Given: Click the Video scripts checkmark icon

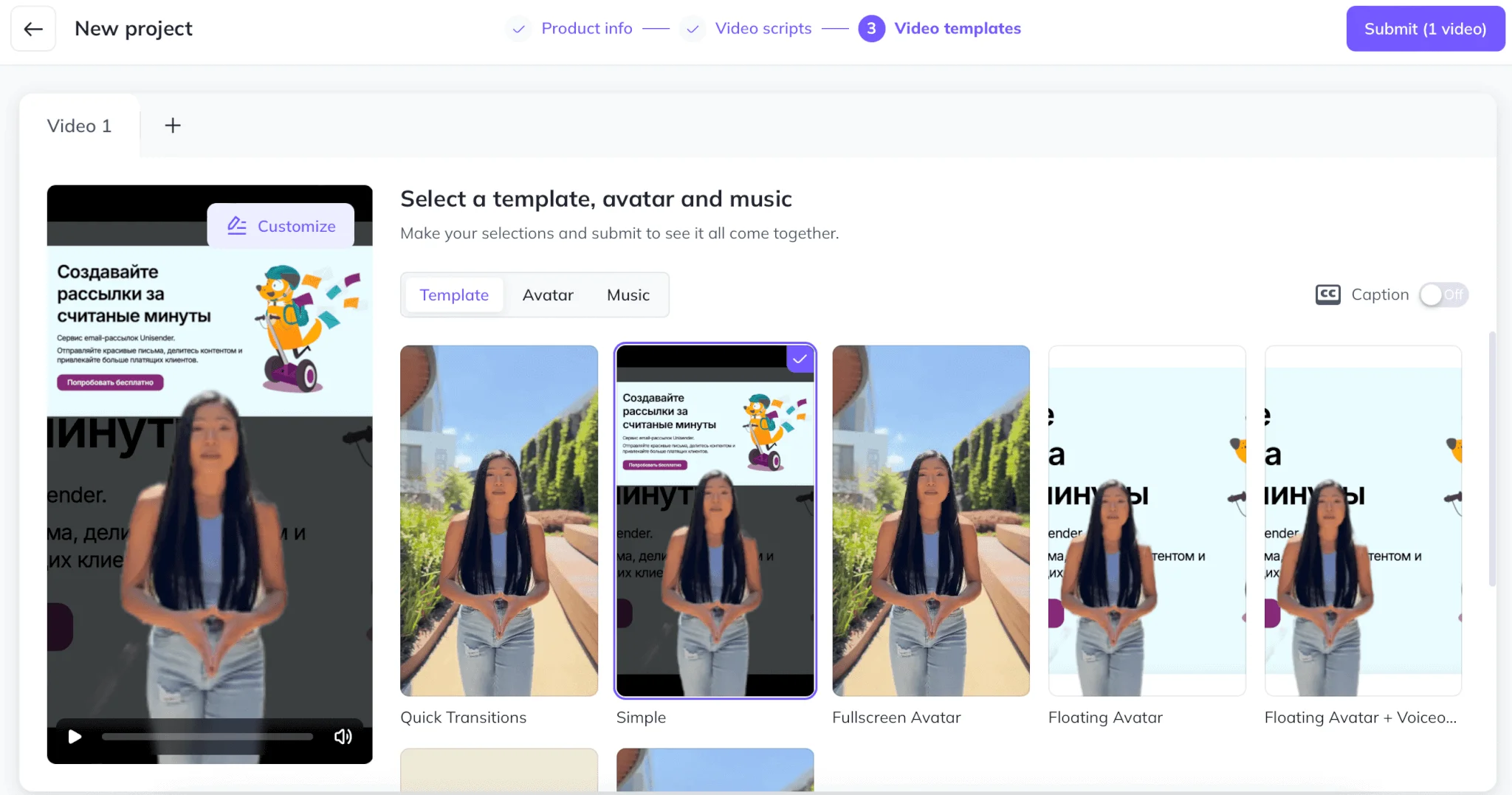Looking at the screenshot, I should tap(693, 29).
